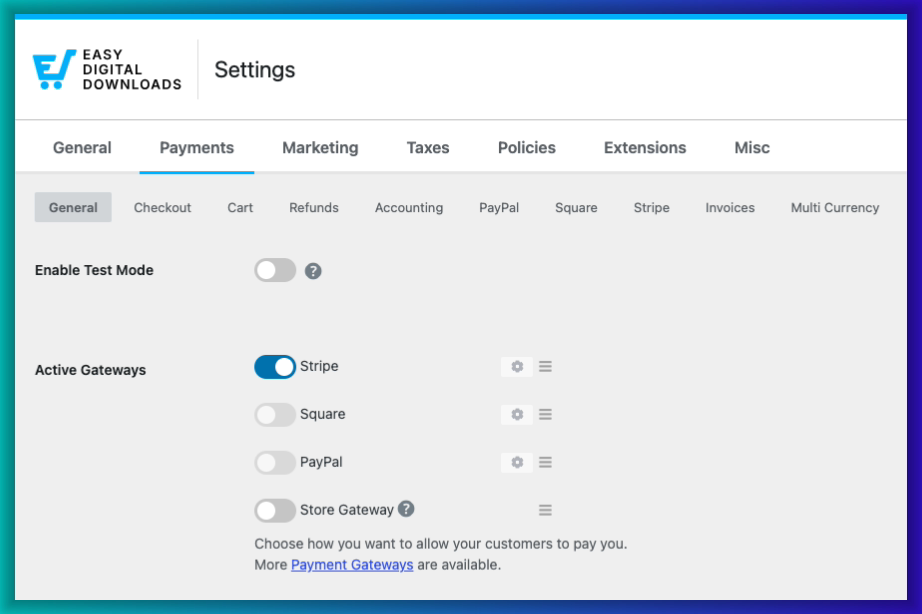Click the Active Gateways label
This screenshot has height=614, width=922.
(x=90, y=370)
